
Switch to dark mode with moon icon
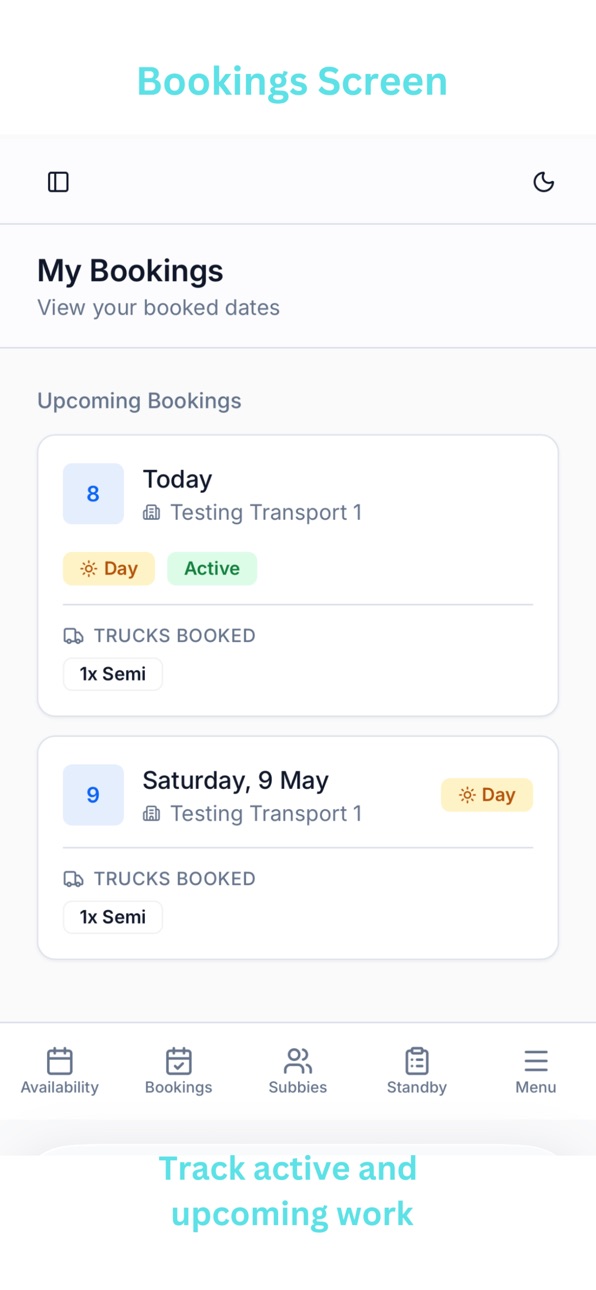tap(543, 182)
